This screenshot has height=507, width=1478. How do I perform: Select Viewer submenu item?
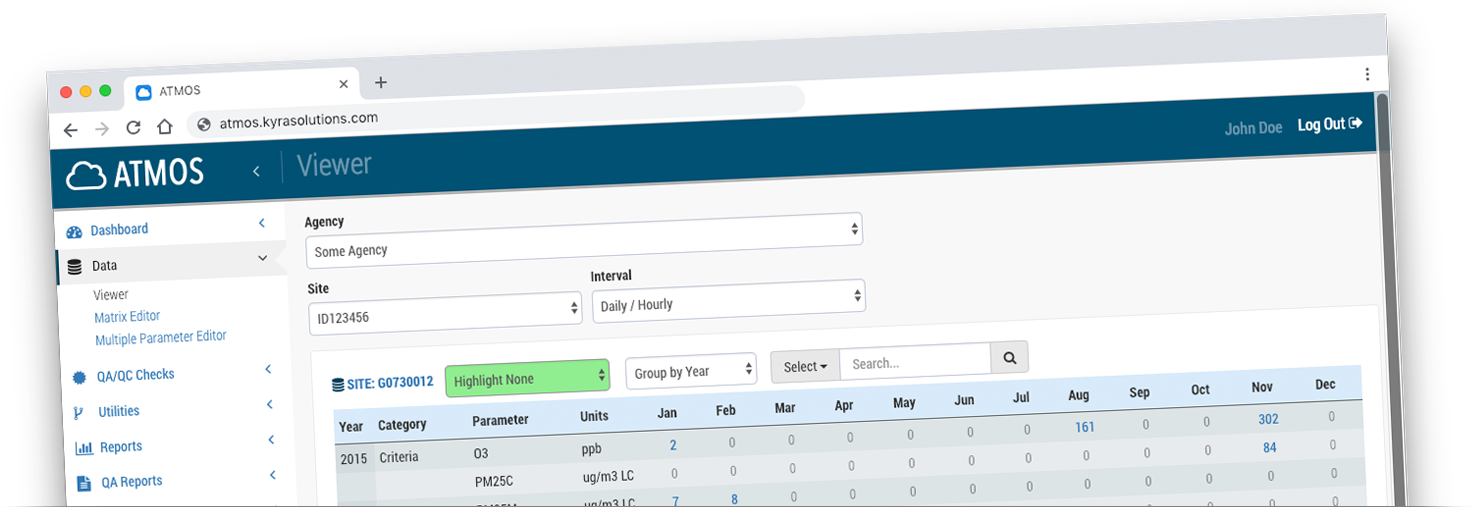coord(111,295)
